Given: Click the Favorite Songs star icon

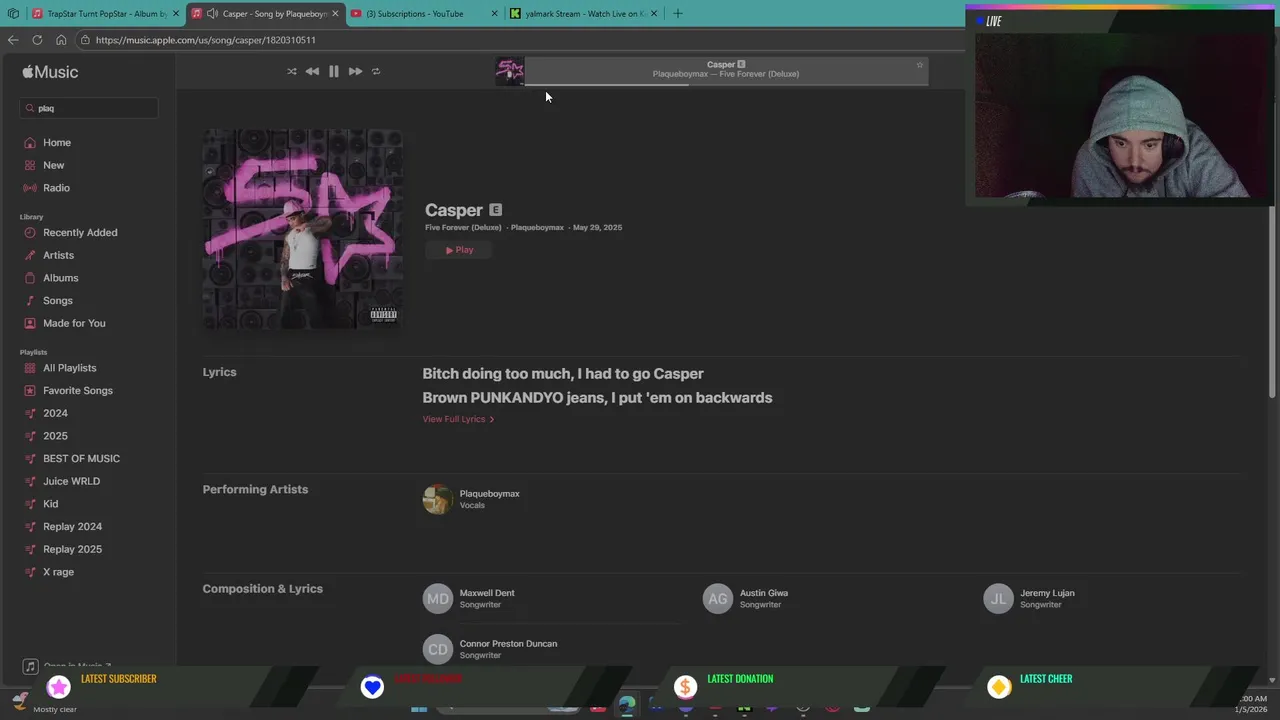Looking at the screenshot, I should [x=30, y=390].
